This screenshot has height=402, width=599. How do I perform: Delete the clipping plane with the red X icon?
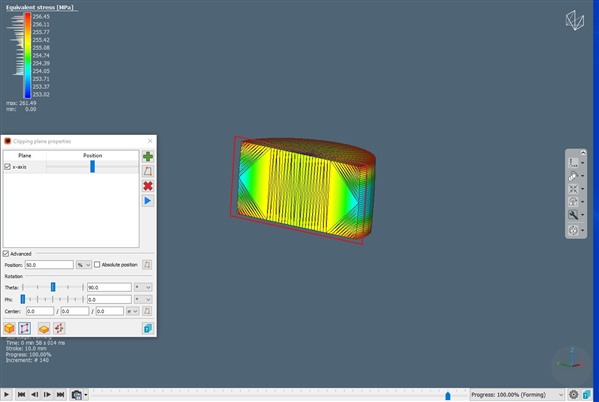[x=148, y=186]
